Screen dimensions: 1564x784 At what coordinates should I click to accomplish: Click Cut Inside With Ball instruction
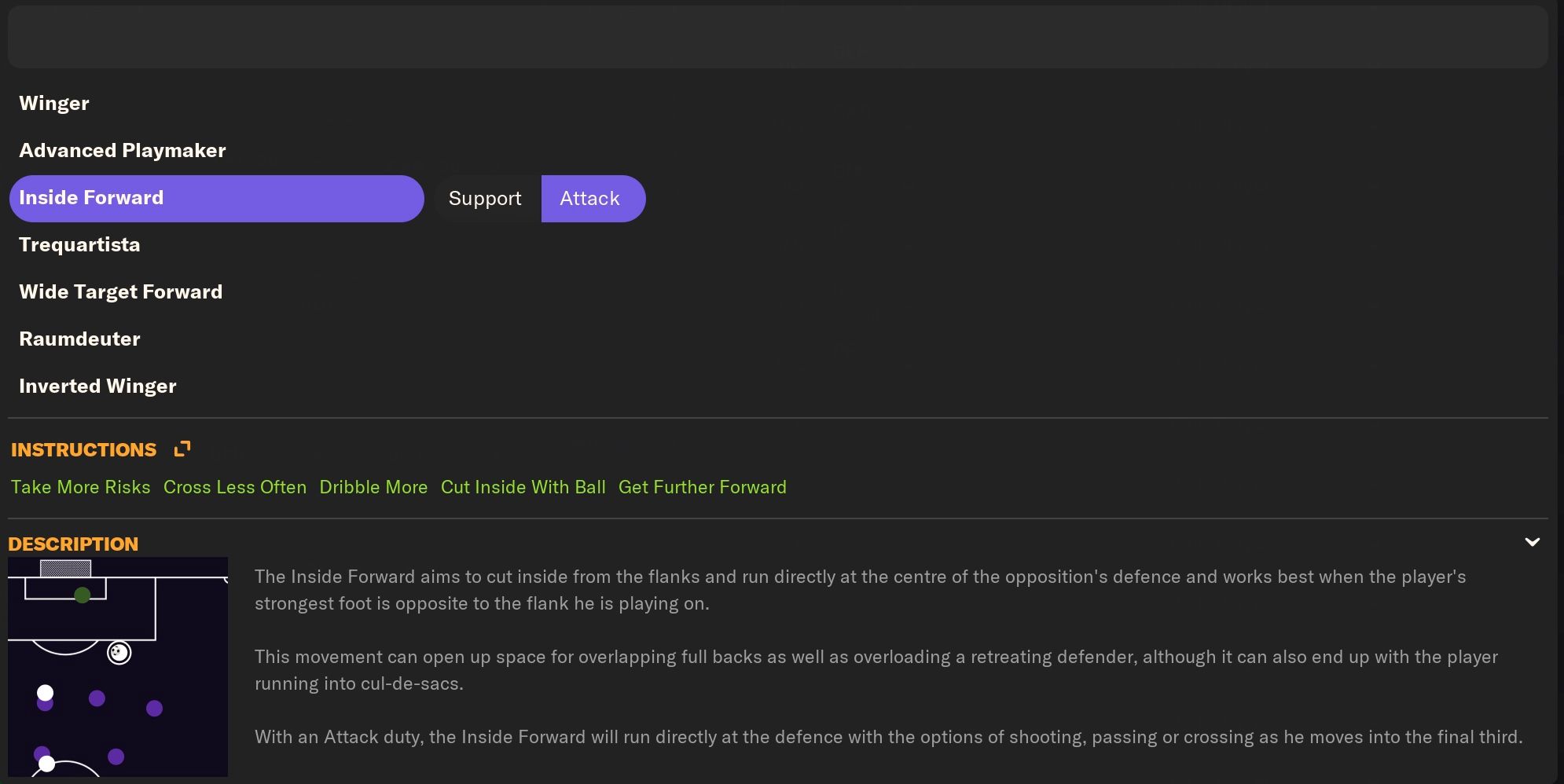523,488
